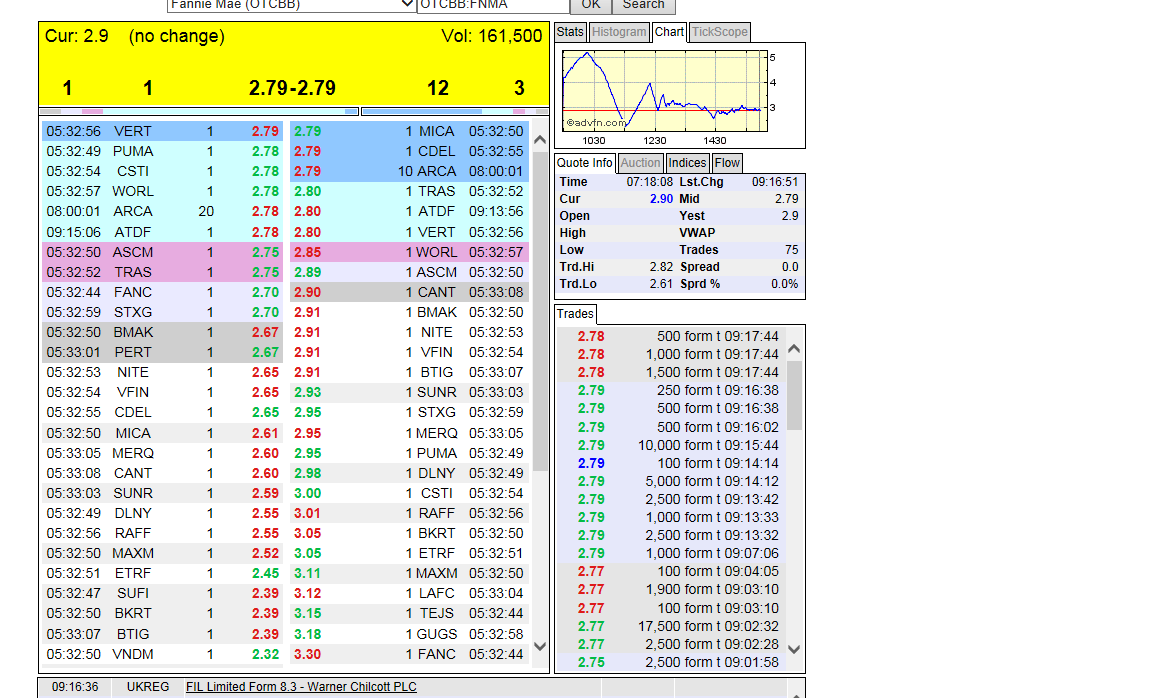Screen dimensions: 1152x698
Task: Click the Search button
Action: pos(643,5)
